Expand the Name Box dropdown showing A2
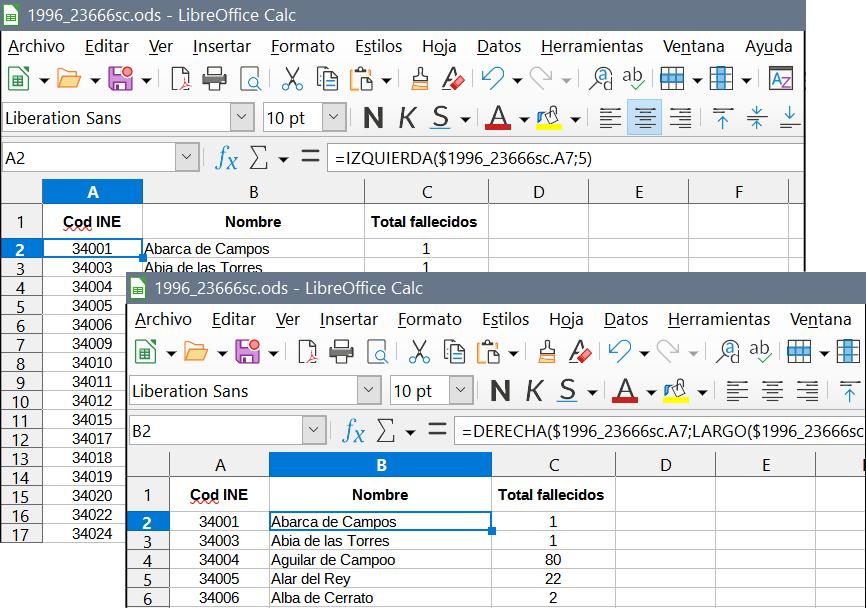The image size is (866, 608). point(187,158)
